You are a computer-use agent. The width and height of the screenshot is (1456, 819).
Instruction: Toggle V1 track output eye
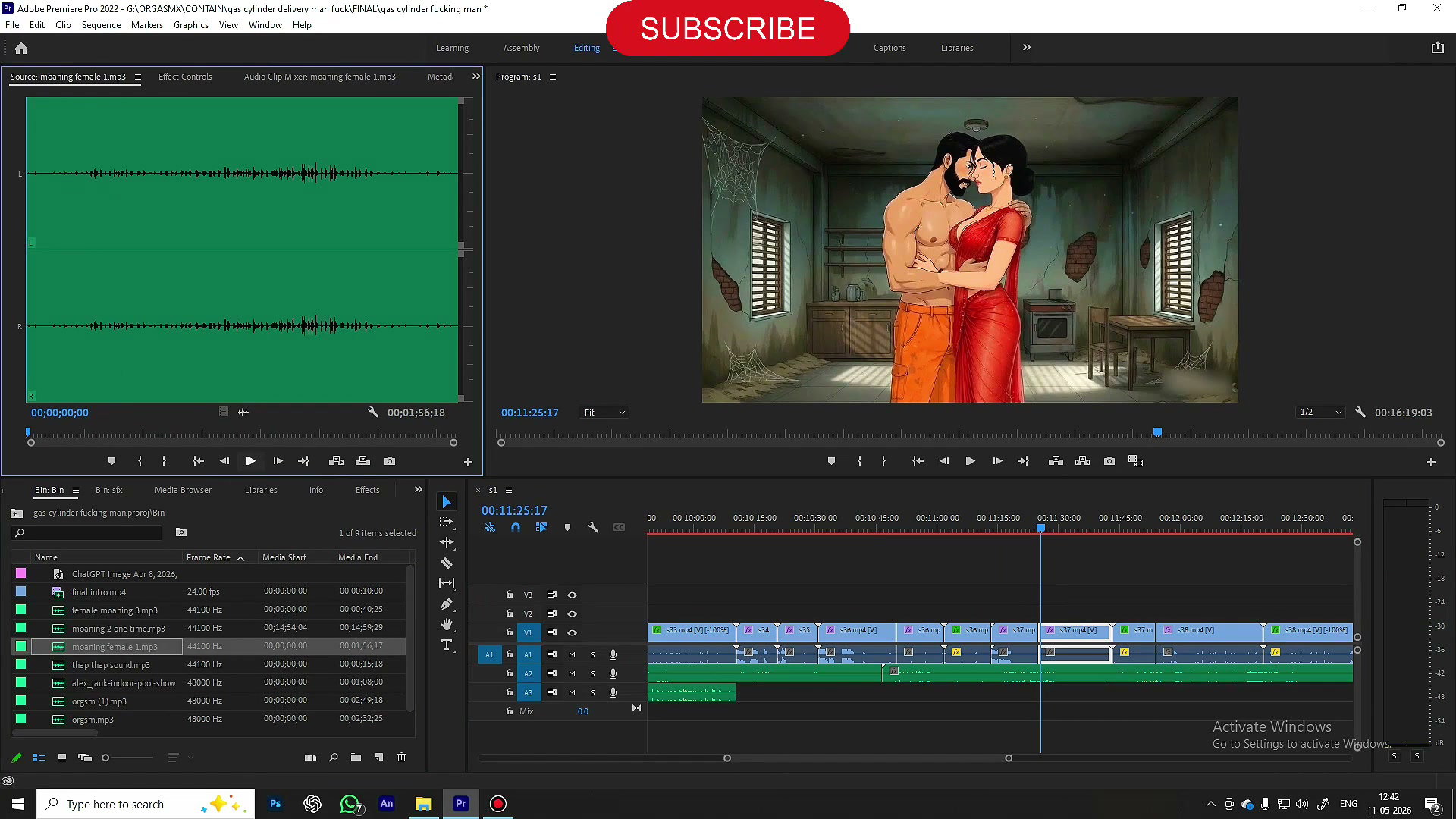(573, 632)
